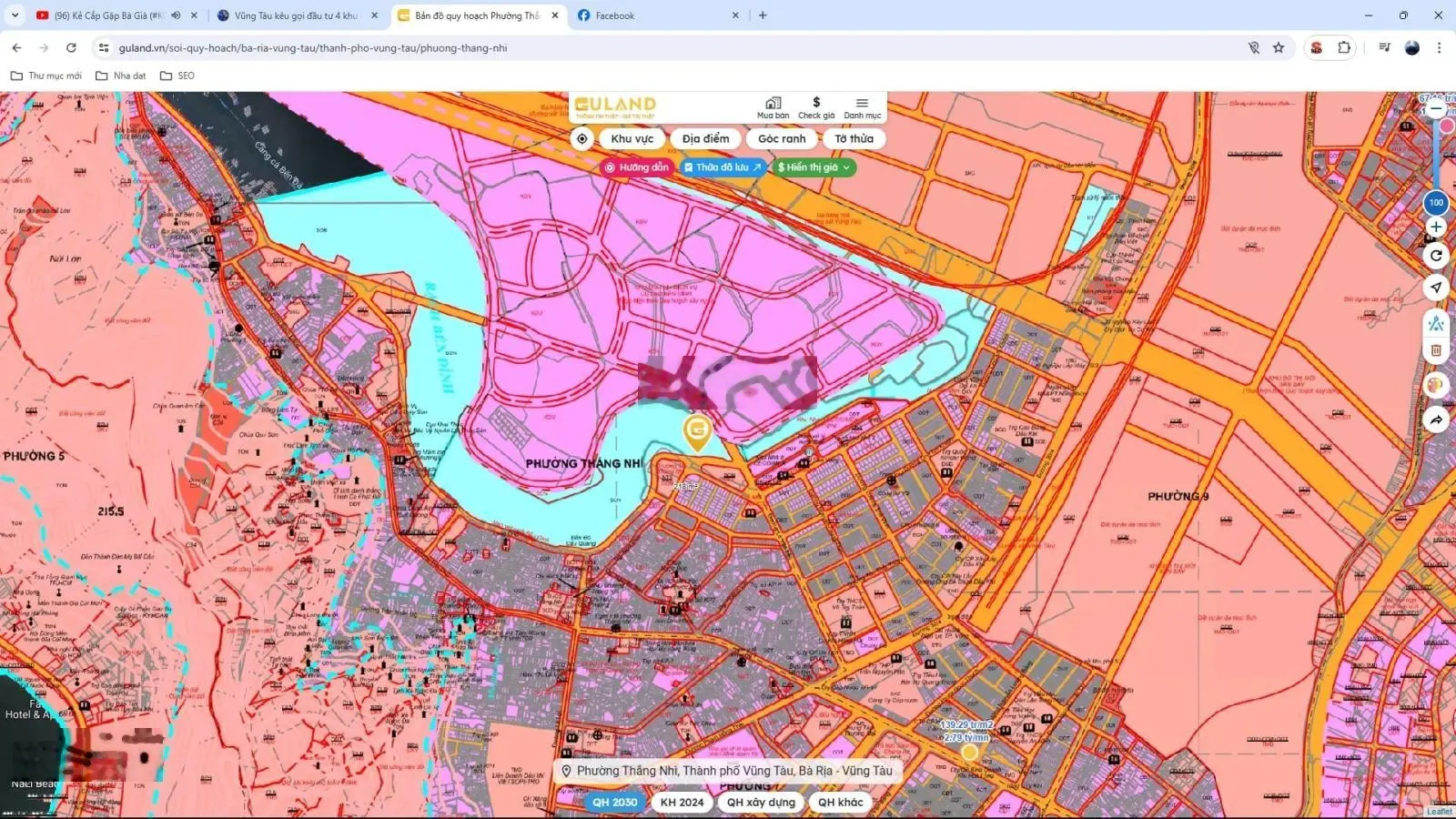Click the browser back arrow
This screenshot has height=819, width=1456.
(16, 47)
